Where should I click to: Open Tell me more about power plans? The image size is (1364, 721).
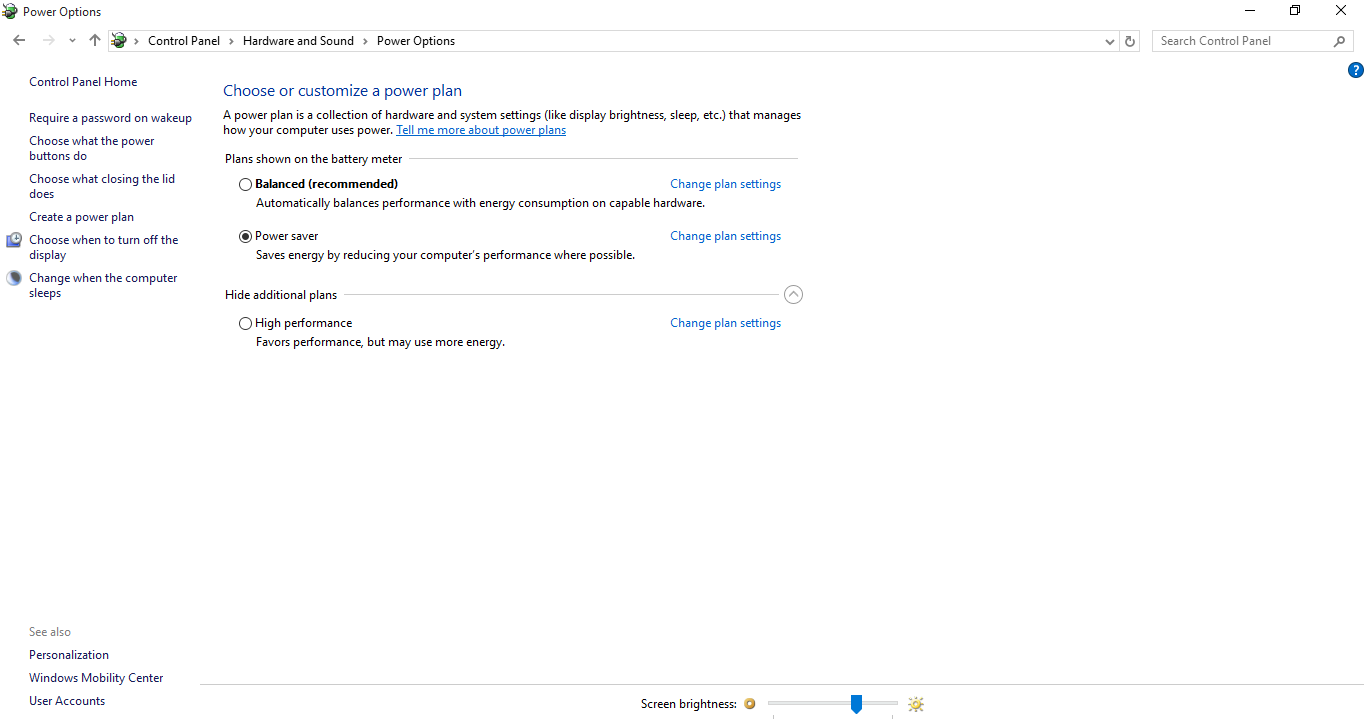(x=481, y=130)
